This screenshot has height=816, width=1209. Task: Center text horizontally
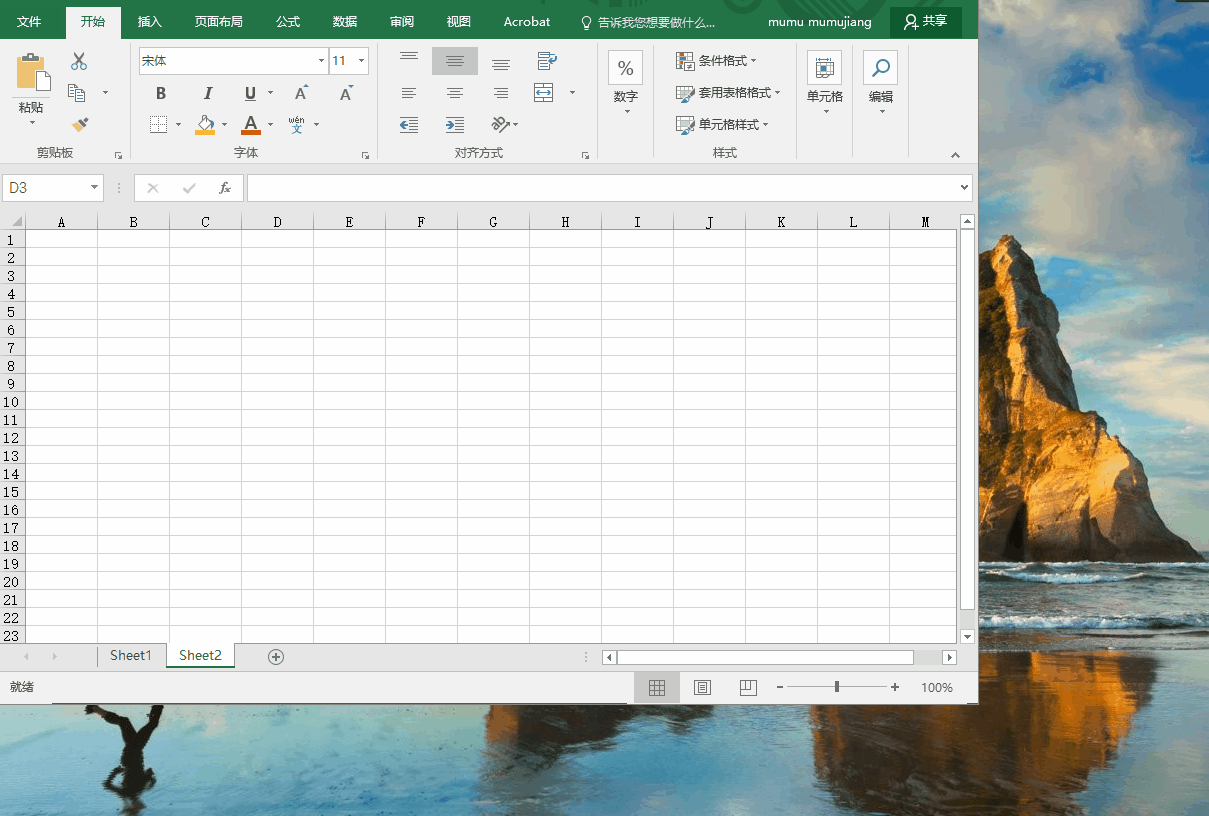pos(455,93)
